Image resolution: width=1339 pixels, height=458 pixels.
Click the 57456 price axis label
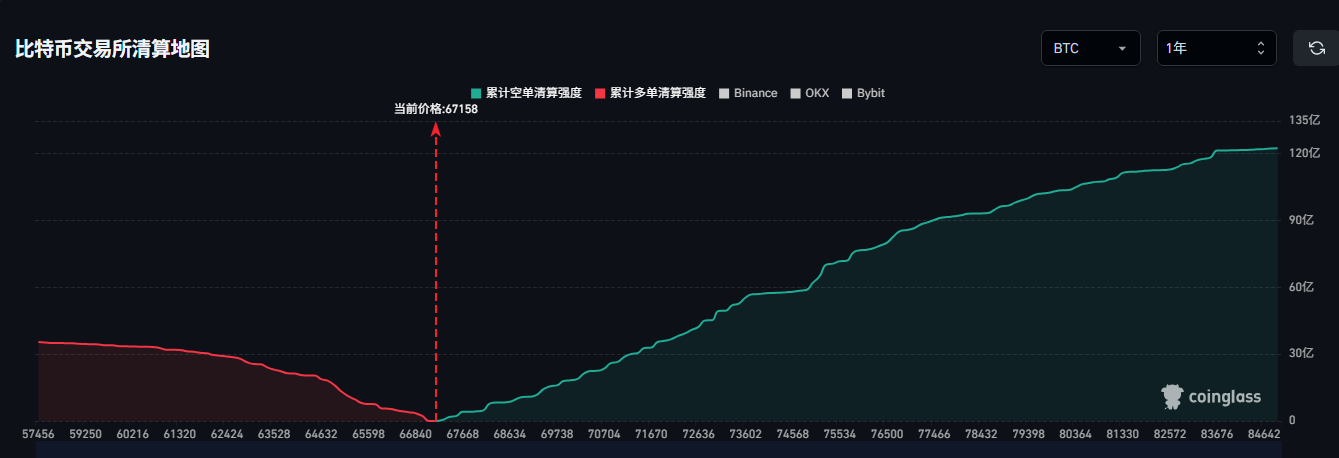[39, 435]
